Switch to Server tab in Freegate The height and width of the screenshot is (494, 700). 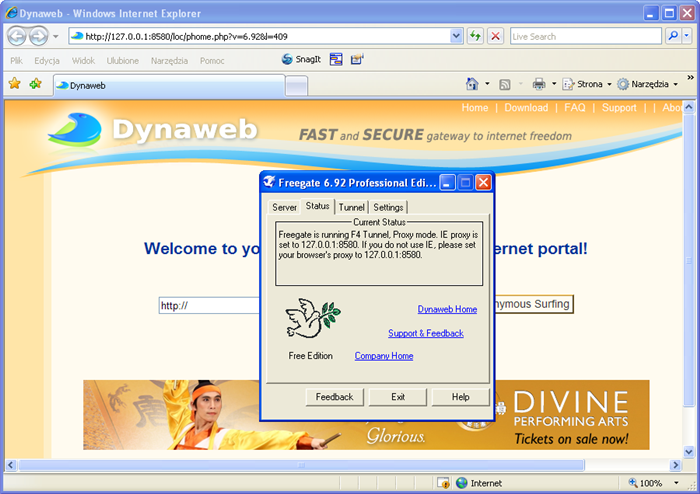(x=284, y=208)
